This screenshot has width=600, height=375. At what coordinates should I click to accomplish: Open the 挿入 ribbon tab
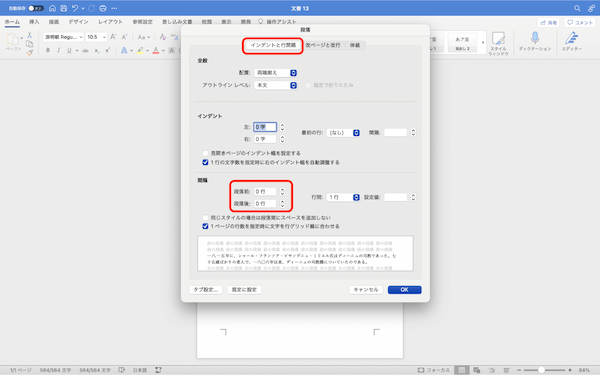[34, 22]
